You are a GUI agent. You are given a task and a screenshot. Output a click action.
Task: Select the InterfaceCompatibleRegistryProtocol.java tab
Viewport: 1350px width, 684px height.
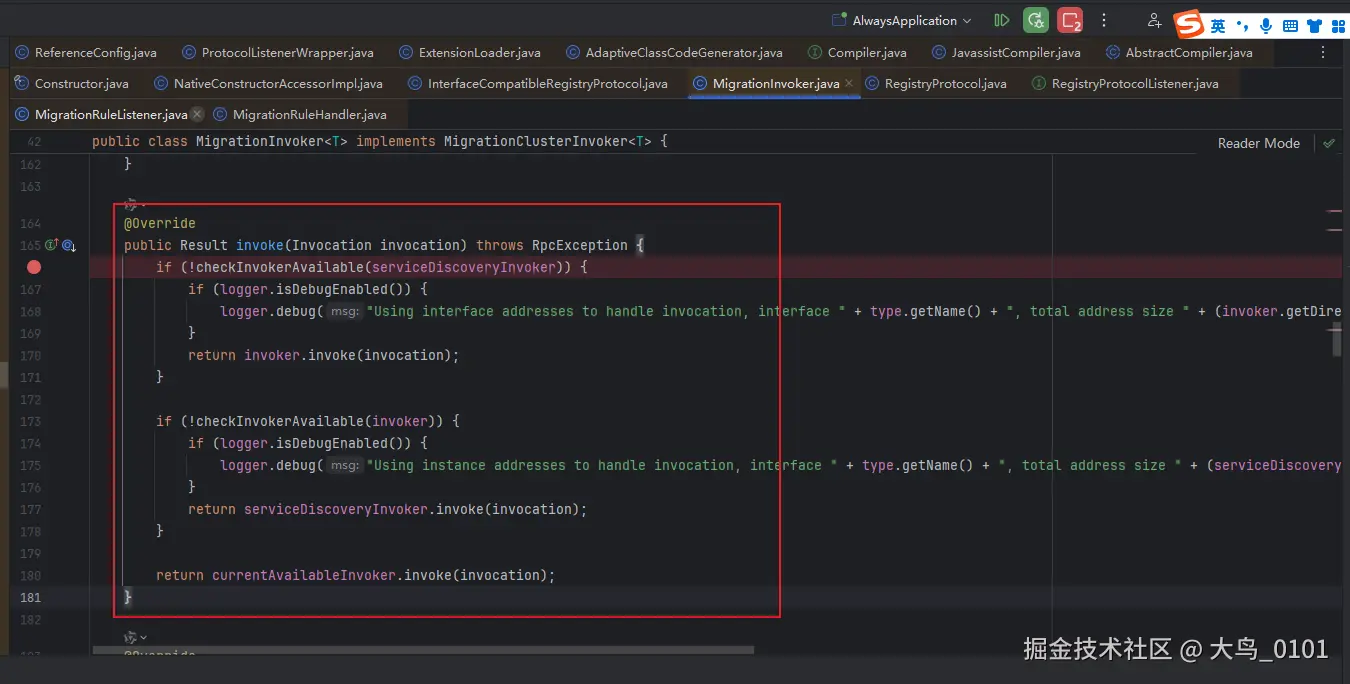[537, 83]
